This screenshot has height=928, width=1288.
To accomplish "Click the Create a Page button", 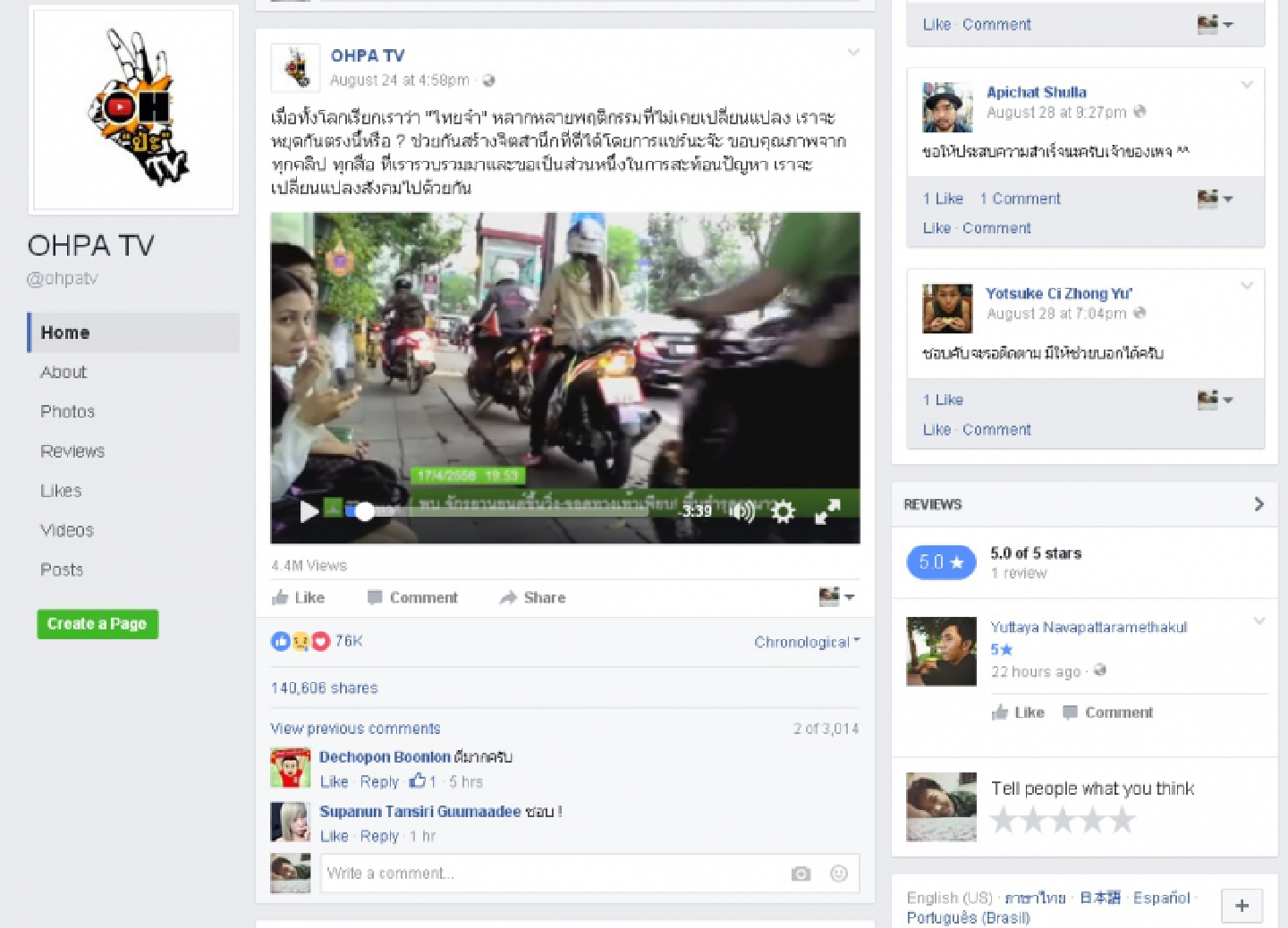I will click(97, 624).
